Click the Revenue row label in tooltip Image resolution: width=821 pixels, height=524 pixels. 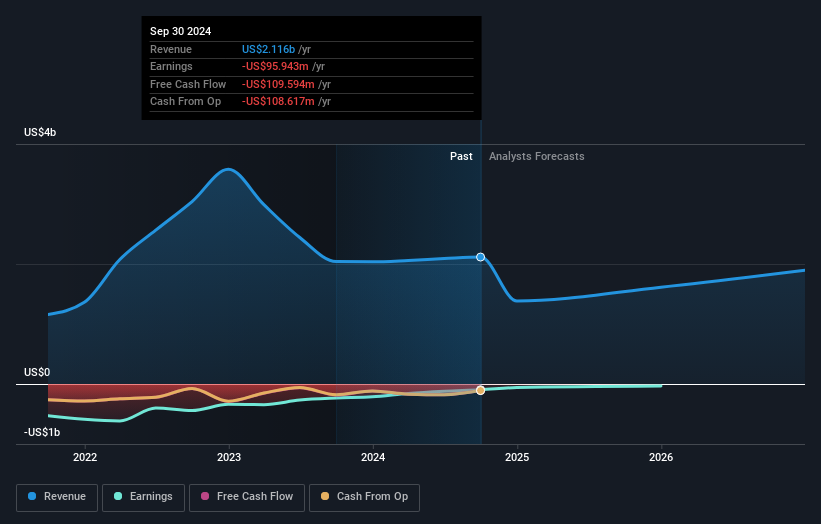171,49
